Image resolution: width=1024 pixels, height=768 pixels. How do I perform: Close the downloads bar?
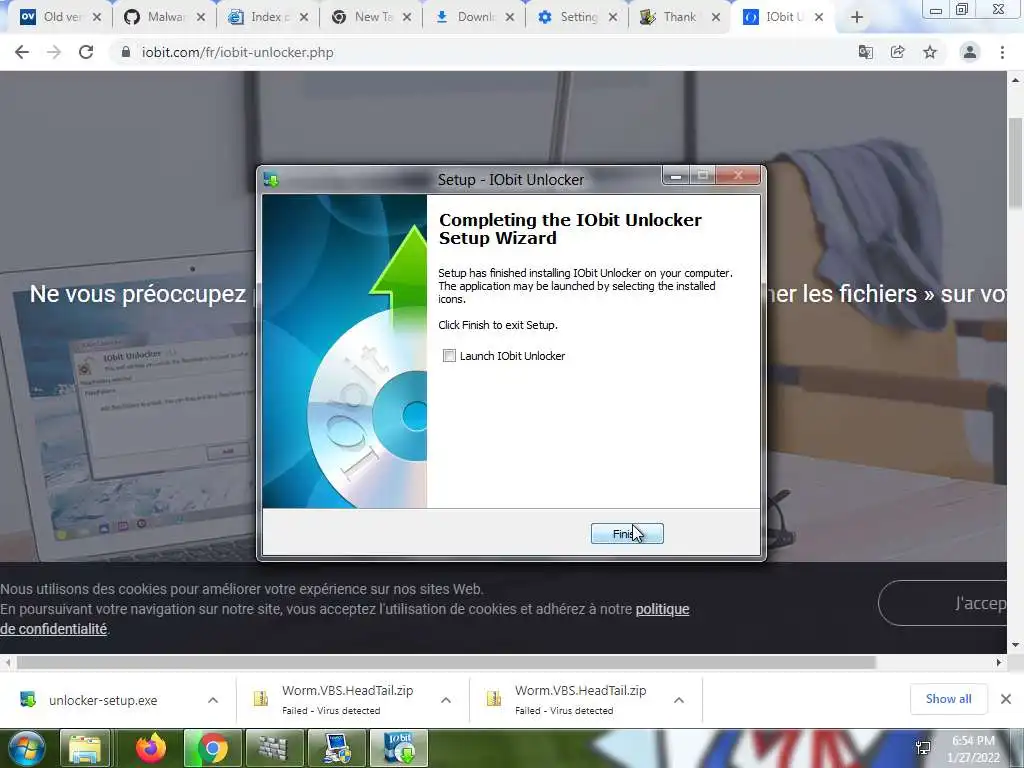[x=1006, y=699]
